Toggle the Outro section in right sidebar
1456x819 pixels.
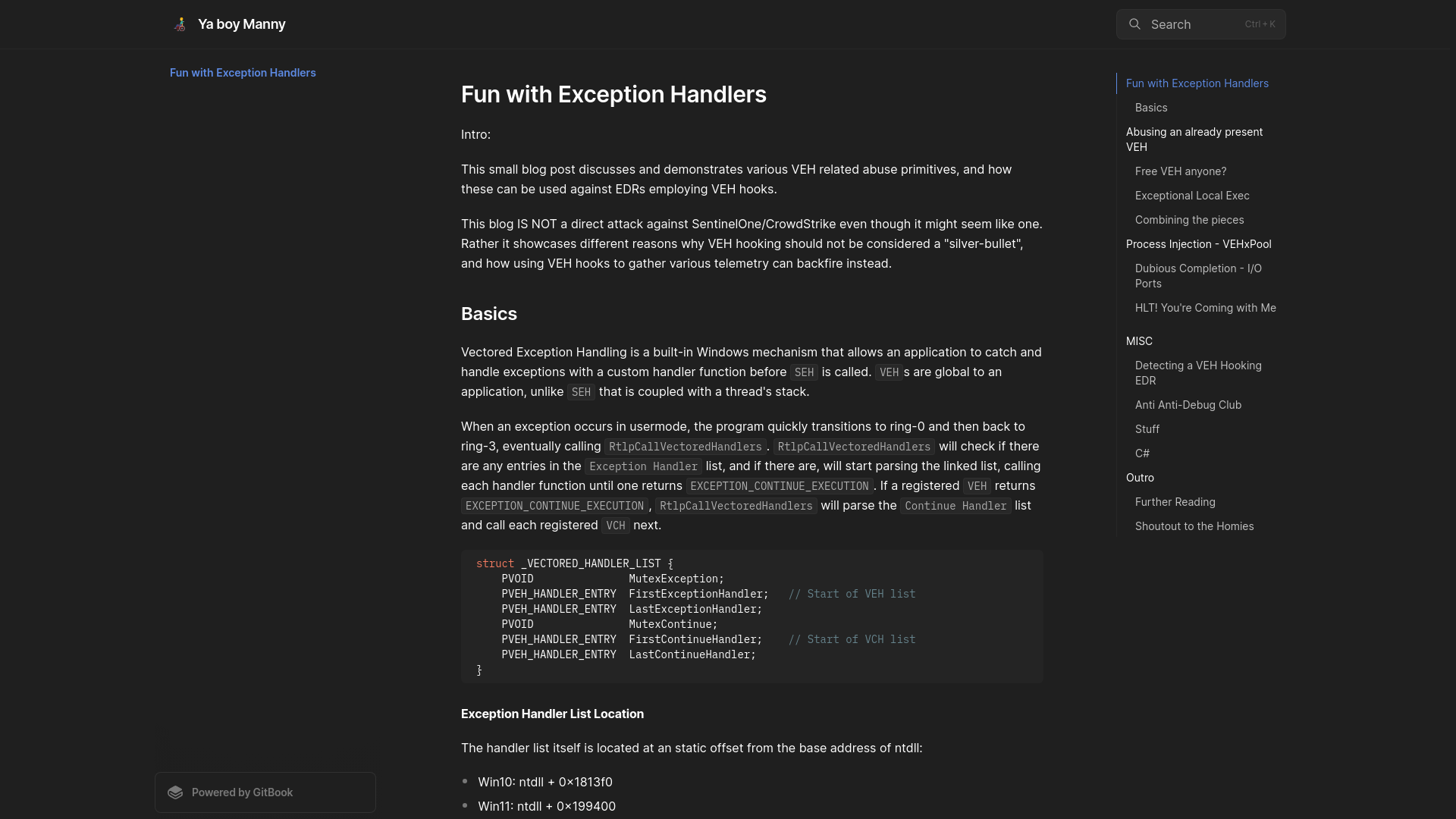(x=1139, y=478)
